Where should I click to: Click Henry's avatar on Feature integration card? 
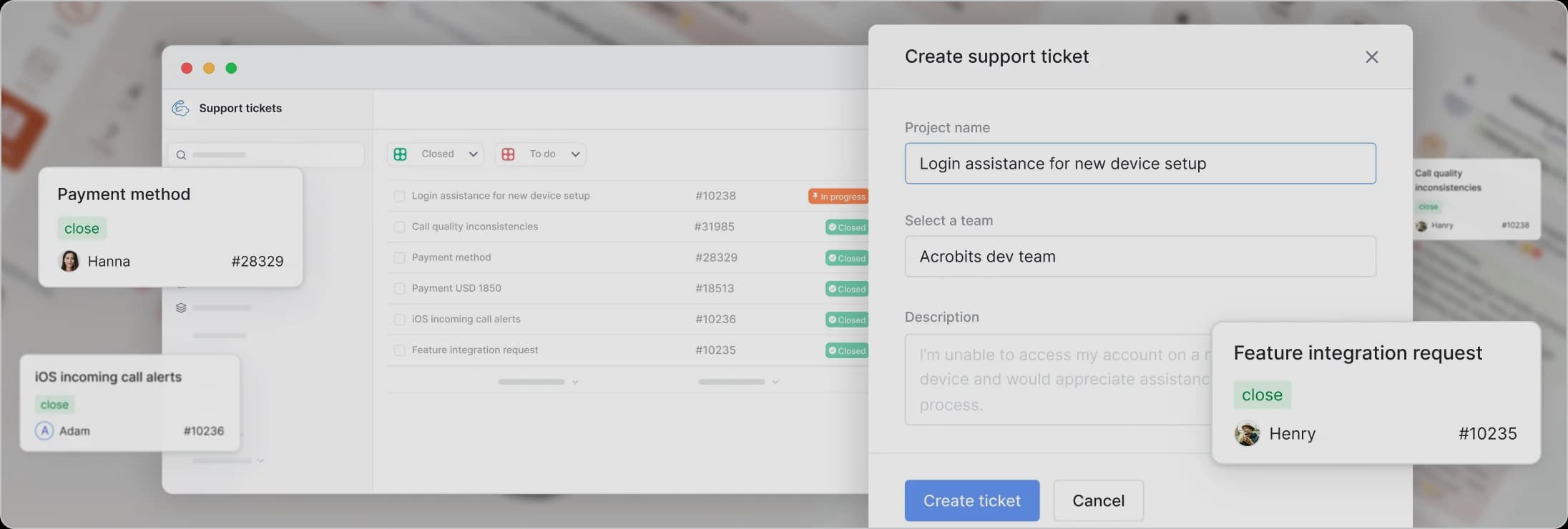[x=1247, y=434]
